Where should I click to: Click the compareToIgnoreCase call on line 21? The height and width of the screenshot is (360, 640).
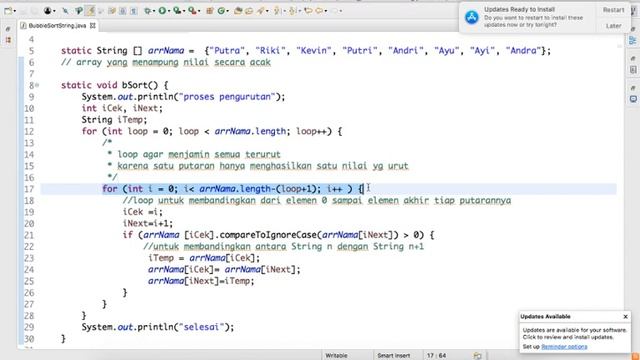pos(268,235)
